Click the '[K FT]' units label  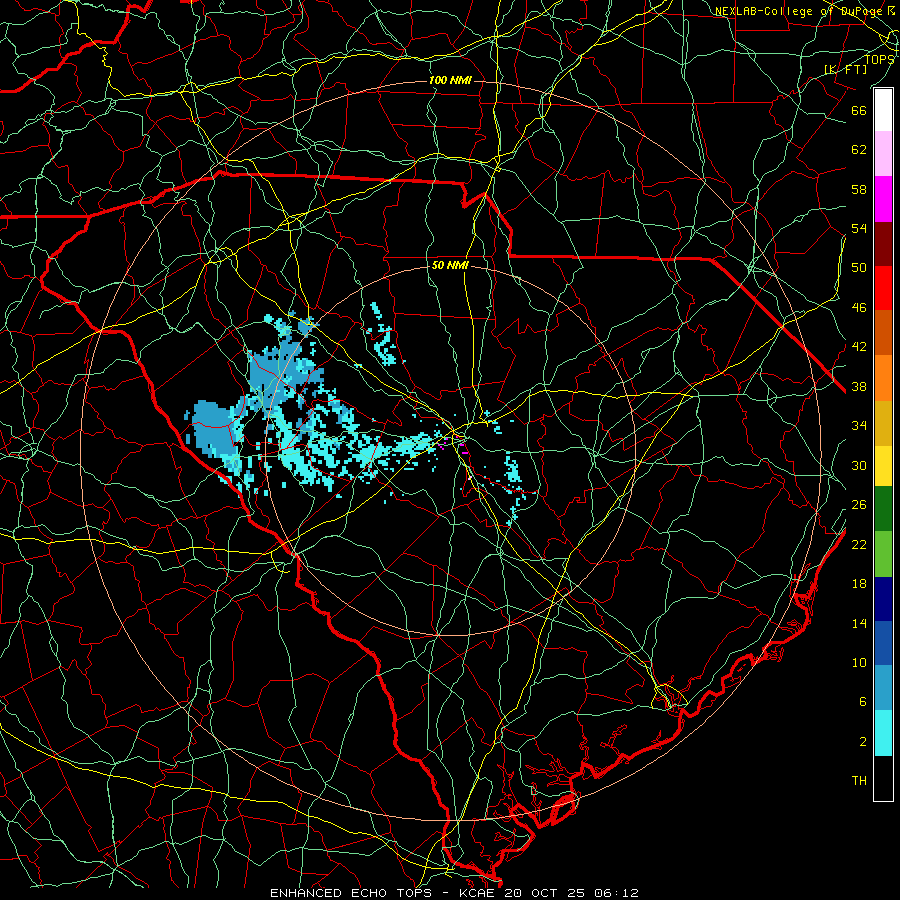pos(845,69)
